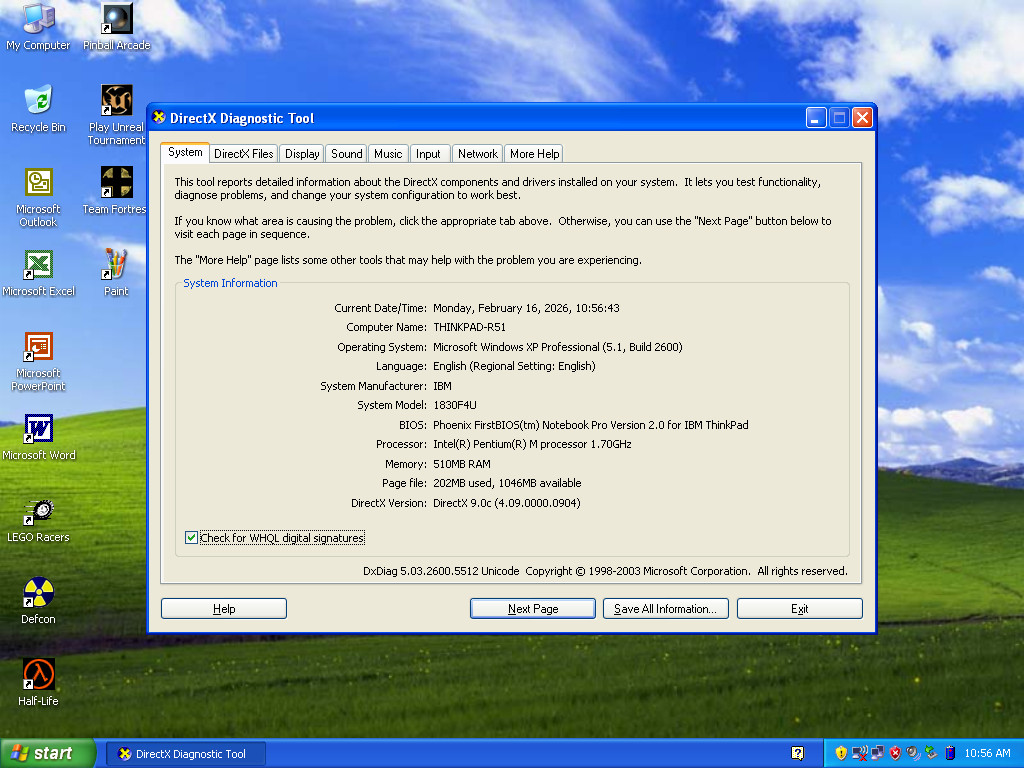Open the Recycle Bin icon

(x=38, y=108)
